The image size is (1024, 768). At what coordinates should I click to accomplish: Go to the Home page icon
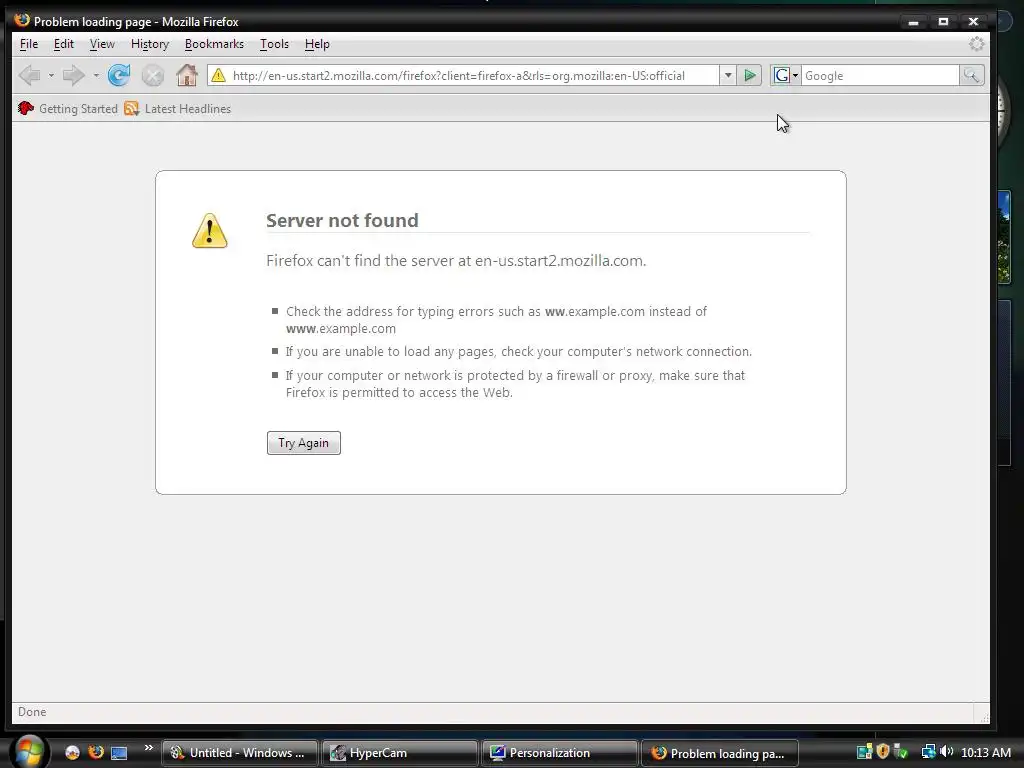pyautogui.click(x=187, y=75)
